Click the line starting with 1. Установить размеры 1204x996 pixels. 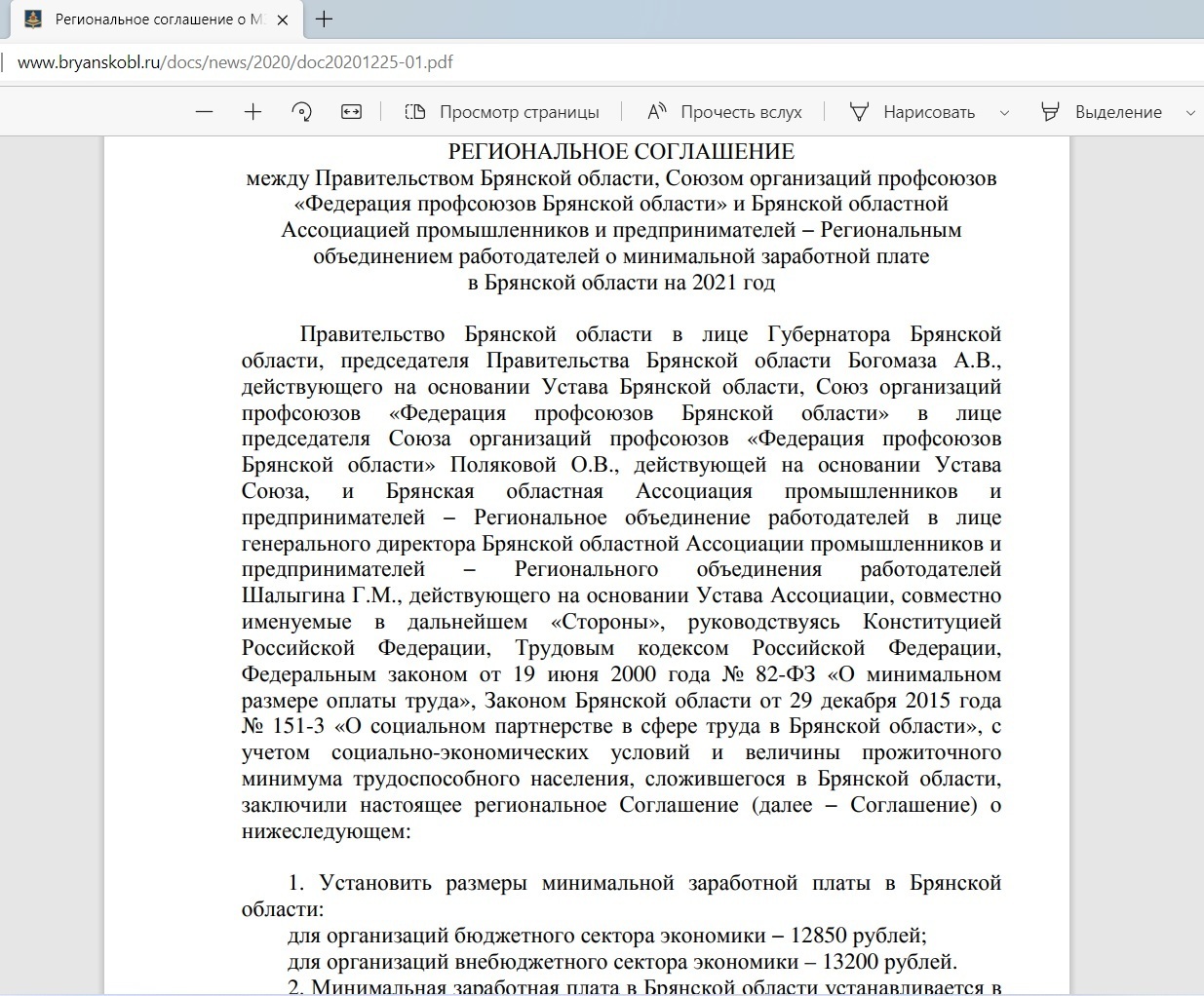point(644,883)
